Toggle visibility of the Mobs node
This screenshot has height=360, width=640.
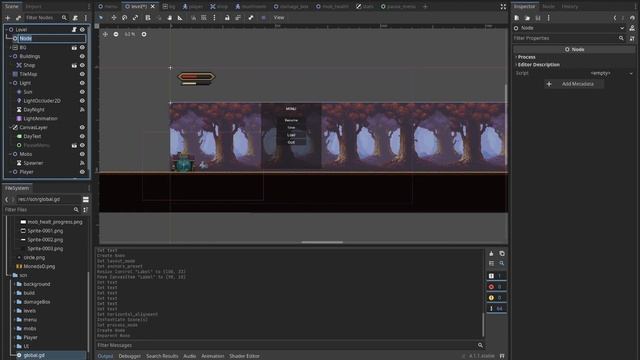point(82,154)
